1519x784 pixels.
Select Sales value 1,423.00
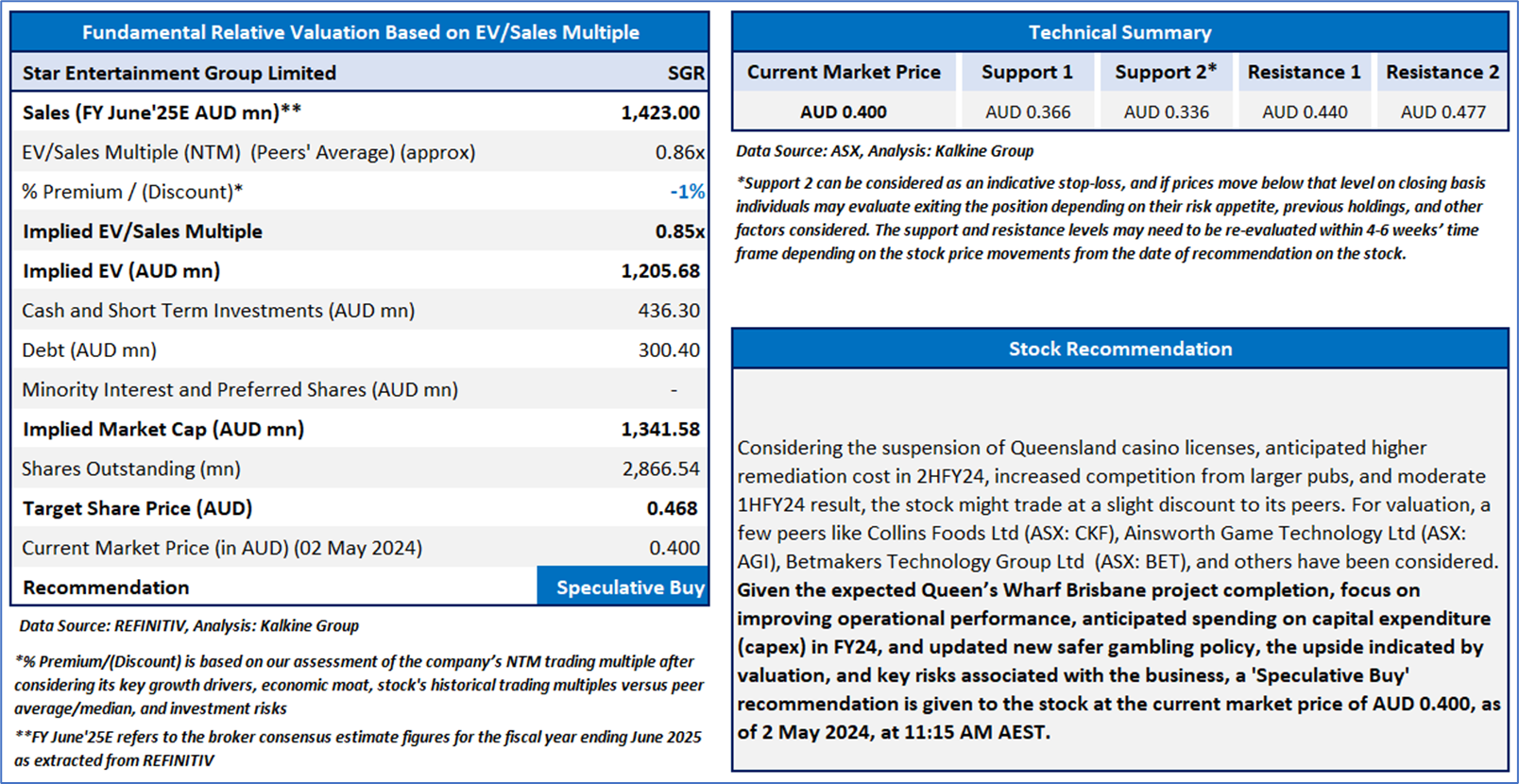[x=660, y=112]
